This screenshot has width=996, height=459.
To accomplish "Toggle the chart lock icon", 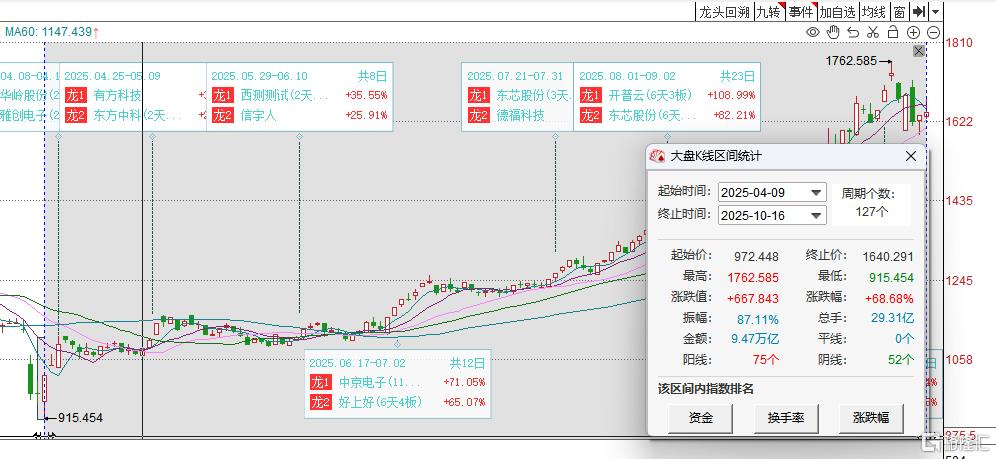I will [x=893, y=32].
